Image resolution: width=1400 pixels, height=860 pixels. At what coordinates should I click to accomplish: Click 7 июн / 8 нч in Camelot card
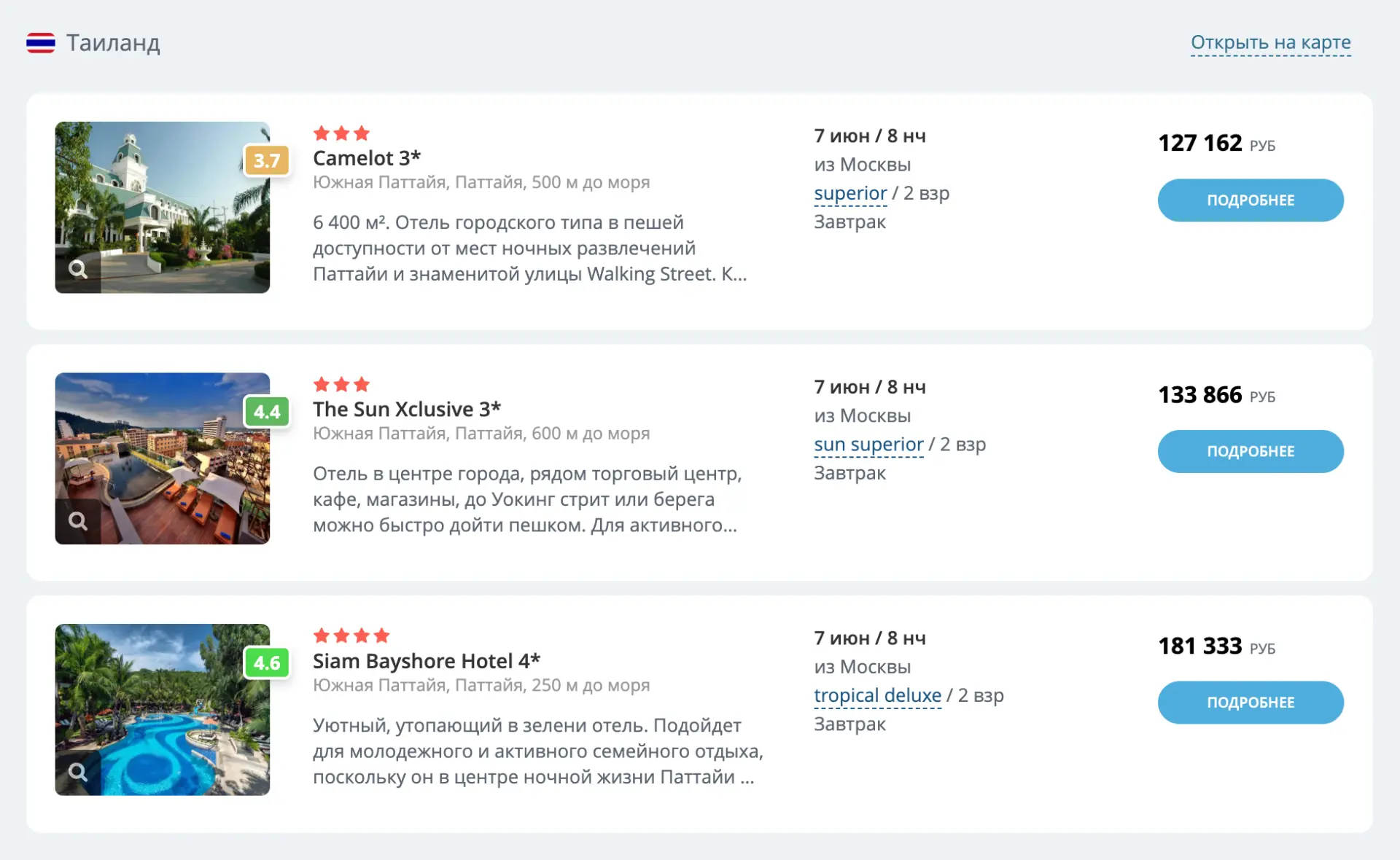pos(870,136)
